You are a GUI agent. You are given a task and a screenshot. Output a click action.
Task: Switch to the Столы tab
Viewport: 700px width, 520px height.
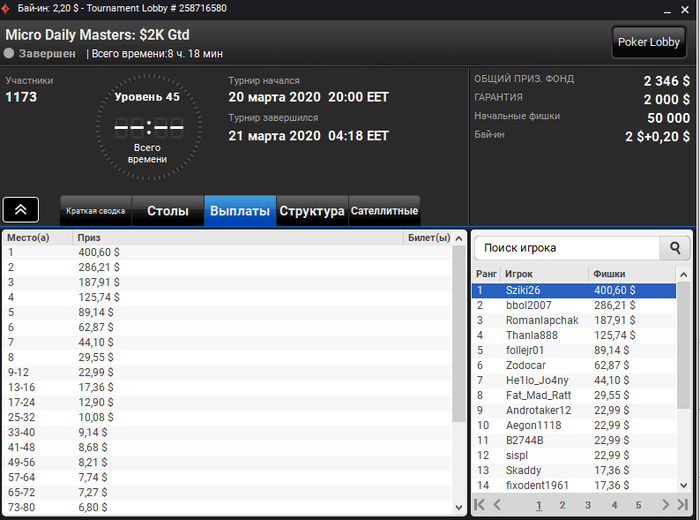(168, 211)
